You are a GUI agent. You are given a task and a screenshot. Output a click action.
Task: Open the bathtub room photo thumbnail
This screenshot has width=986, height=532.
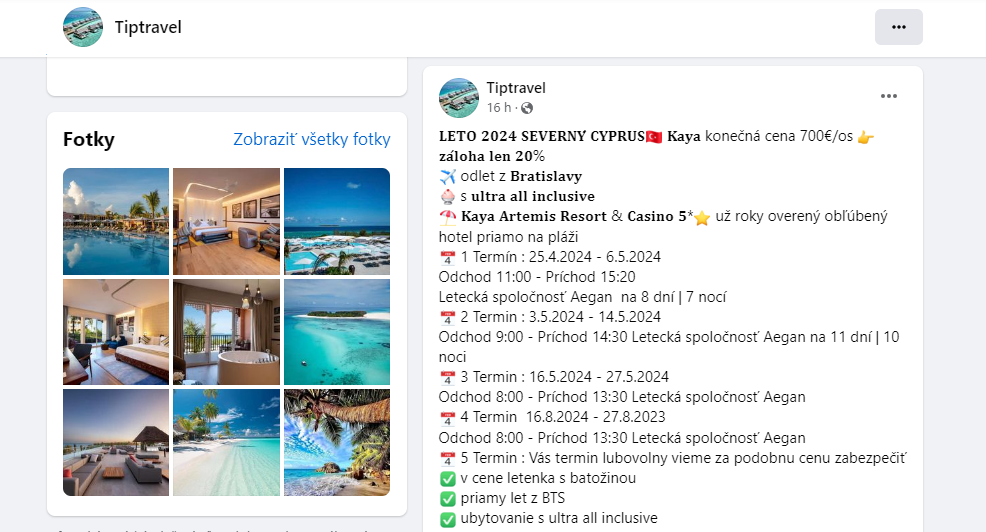(226, 332)
